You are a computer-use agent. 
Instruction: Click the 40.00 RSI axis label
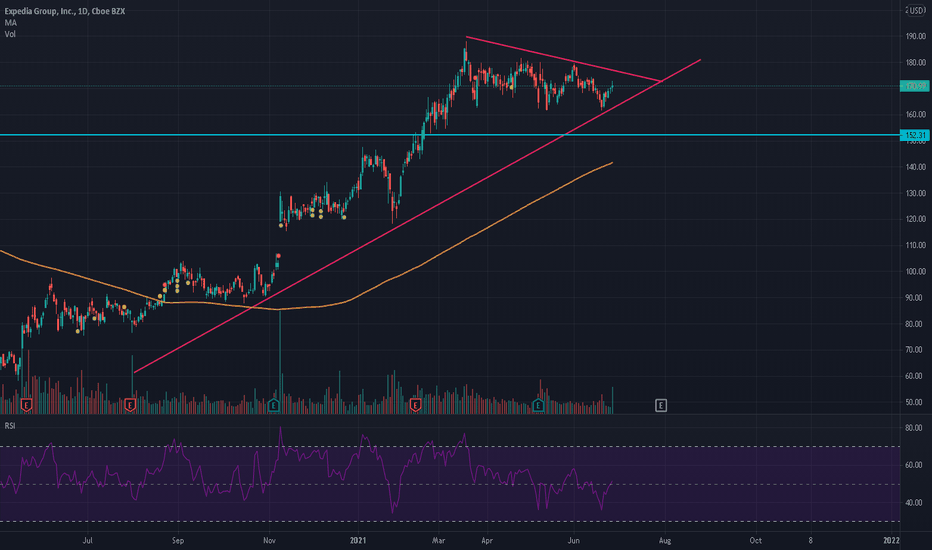914,502
